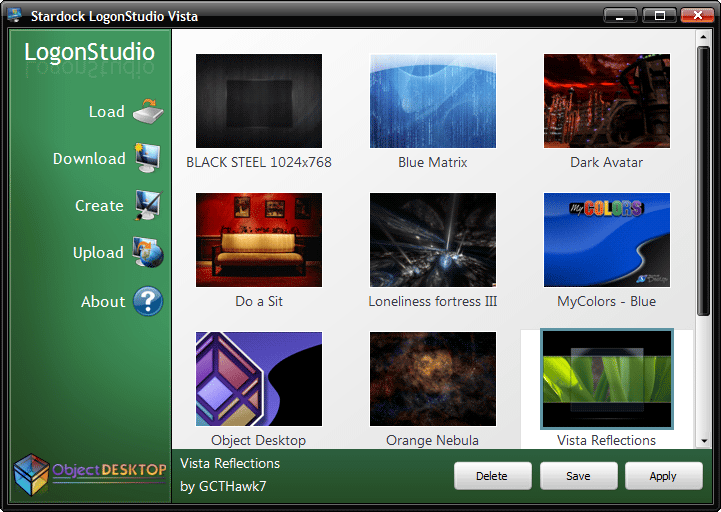Click the 'Orange Nebula' caption
Image resolution: width=721 pixels, height=512 pixels.
[433, 440]
